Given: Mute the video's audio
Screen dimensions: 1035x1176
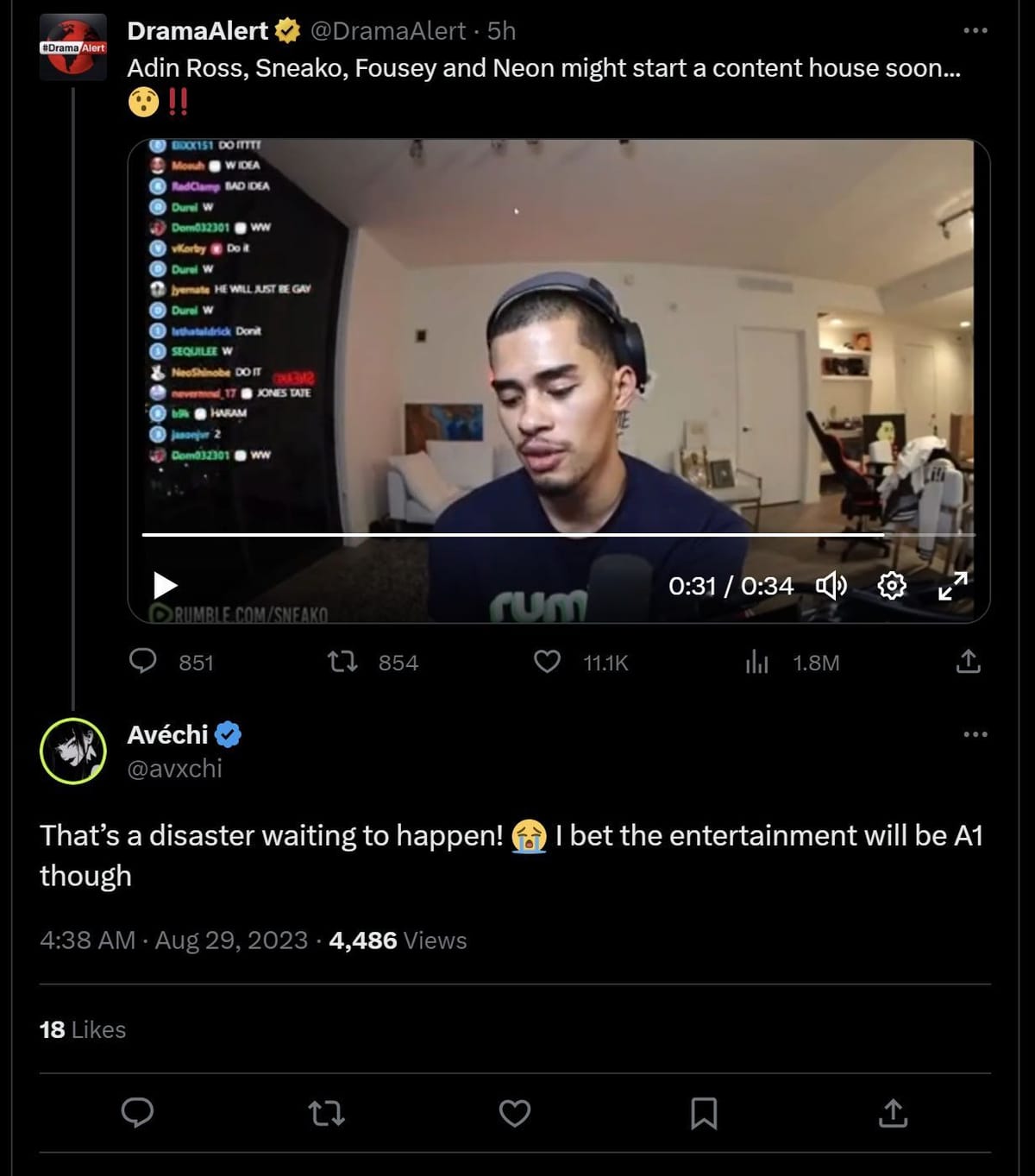Looking at the screenshot, I should tap(831, 585).
